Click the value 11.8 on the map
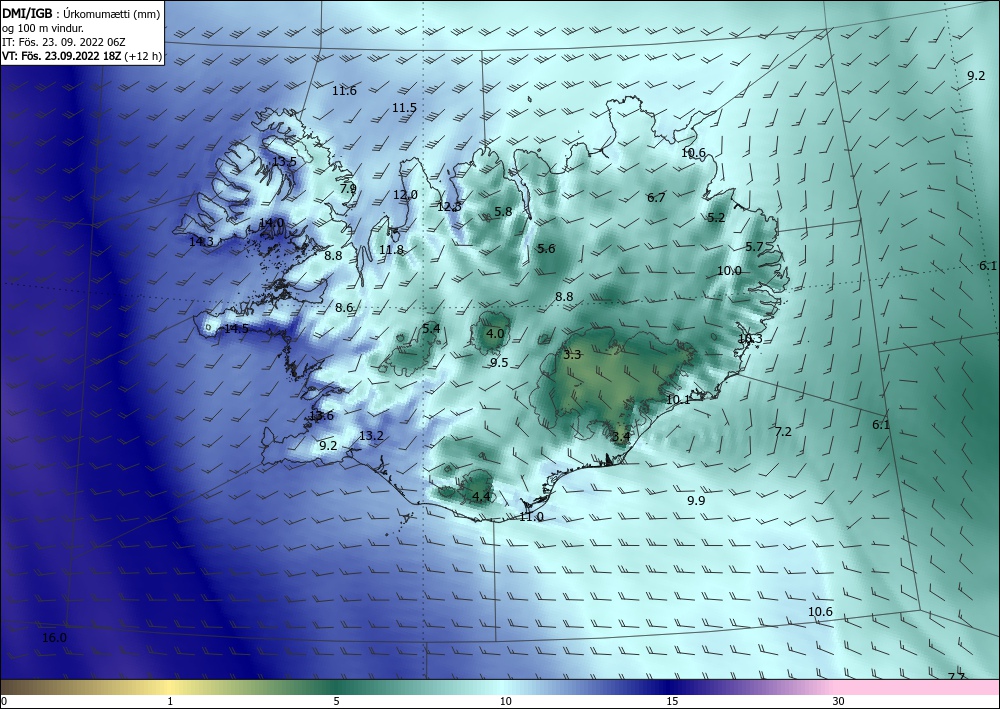The image size is (1000, 709). click(392, 249)
